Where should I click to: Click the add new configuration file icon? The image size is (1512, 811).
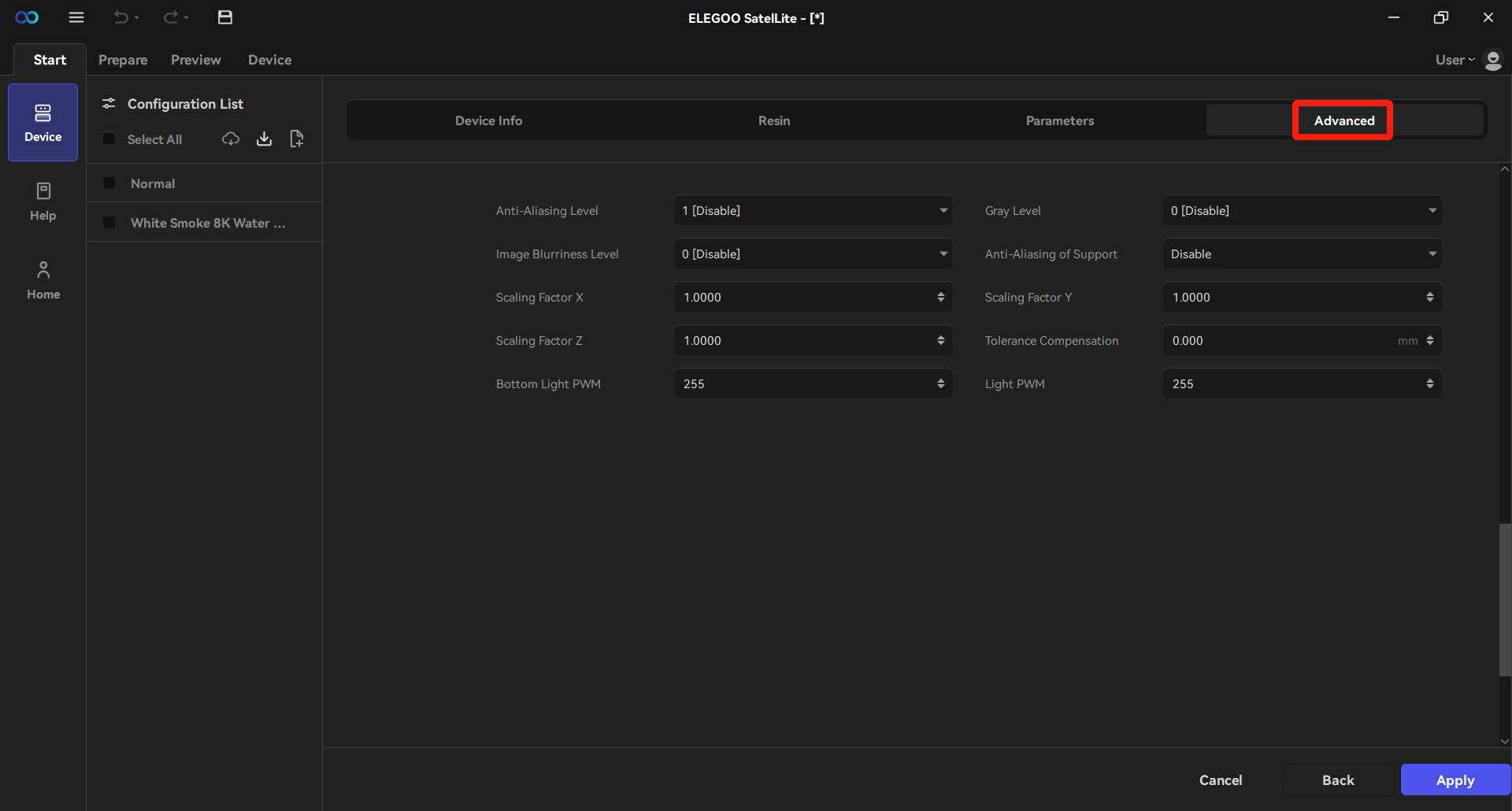point(297,139)
